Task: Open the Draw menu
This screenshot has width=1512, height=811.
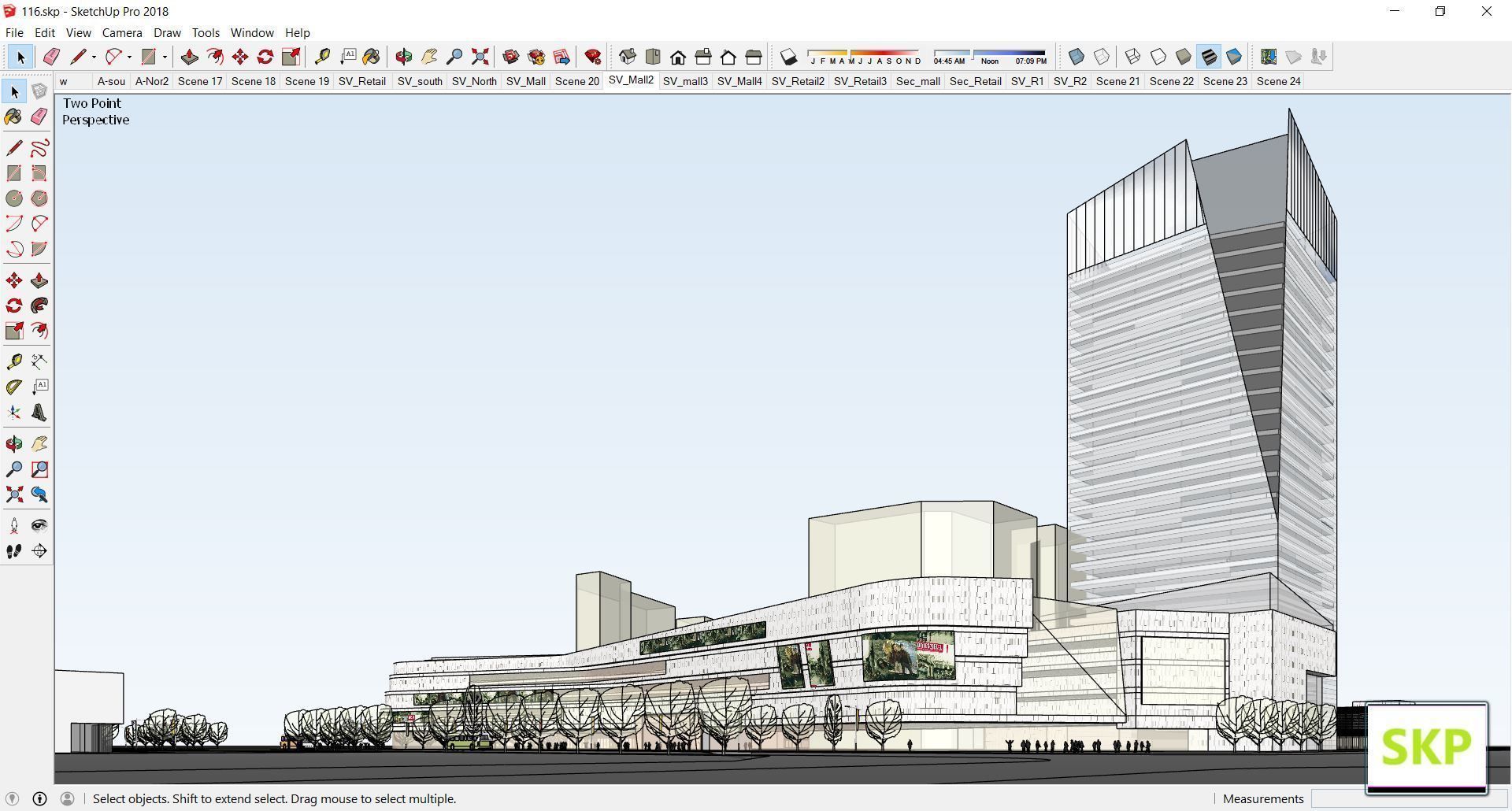Action: click(x=167, y=33)
